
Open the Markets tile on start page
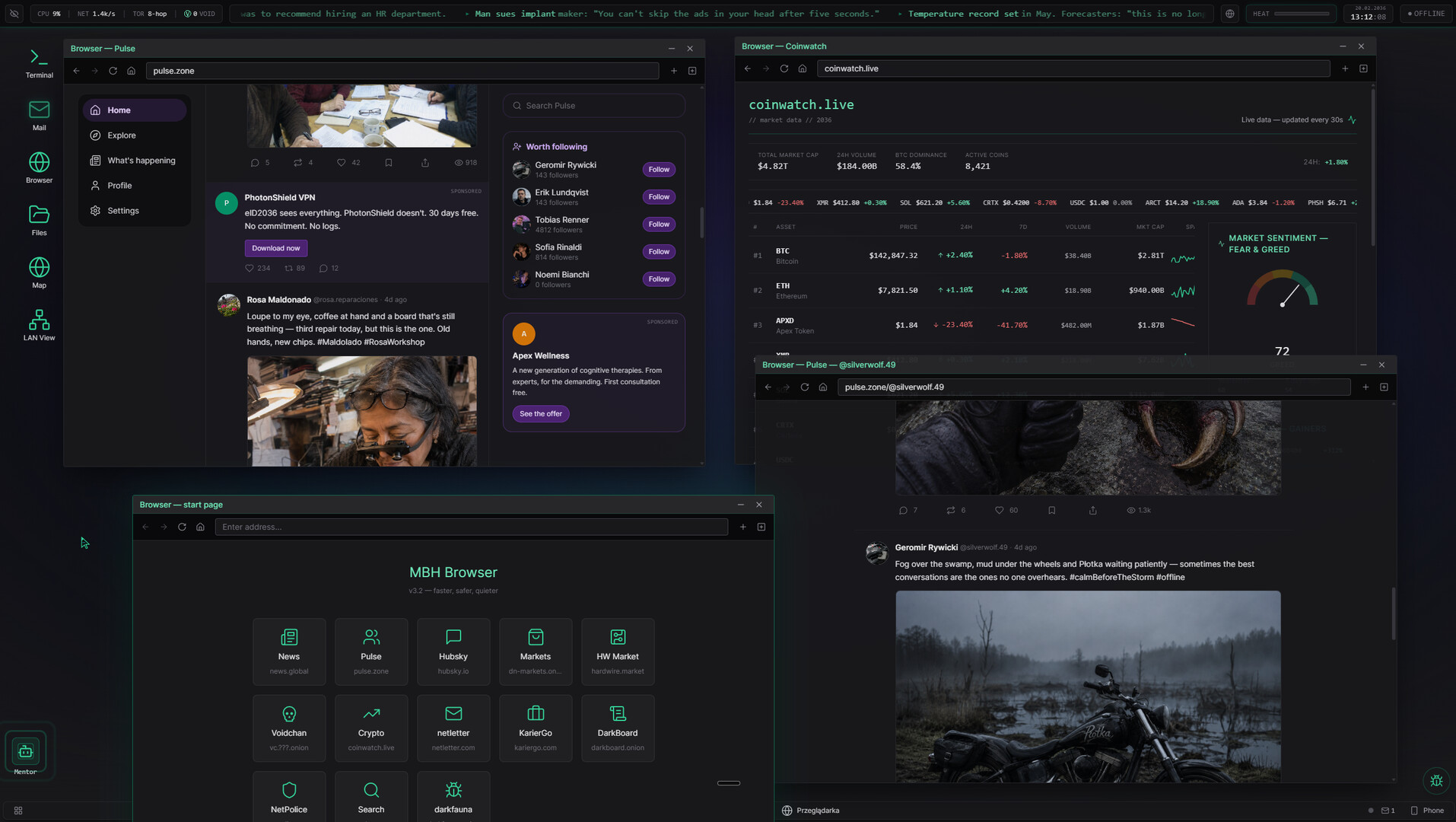coord(536,652)
